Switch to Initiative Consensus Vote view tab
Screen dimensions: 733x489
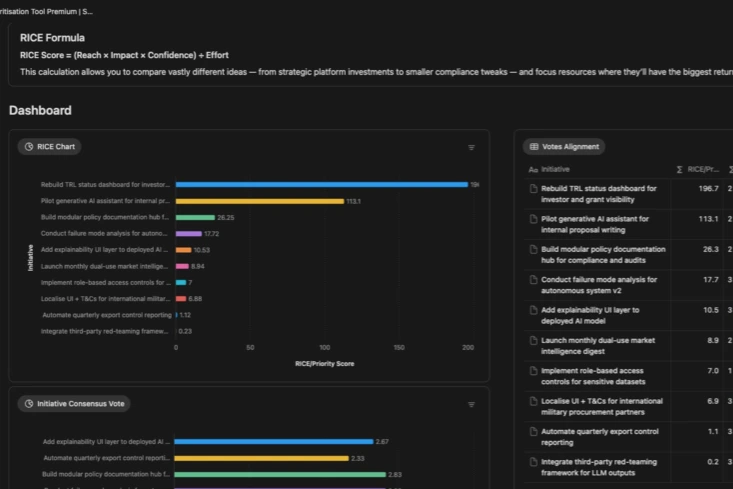tap(75, 404)
